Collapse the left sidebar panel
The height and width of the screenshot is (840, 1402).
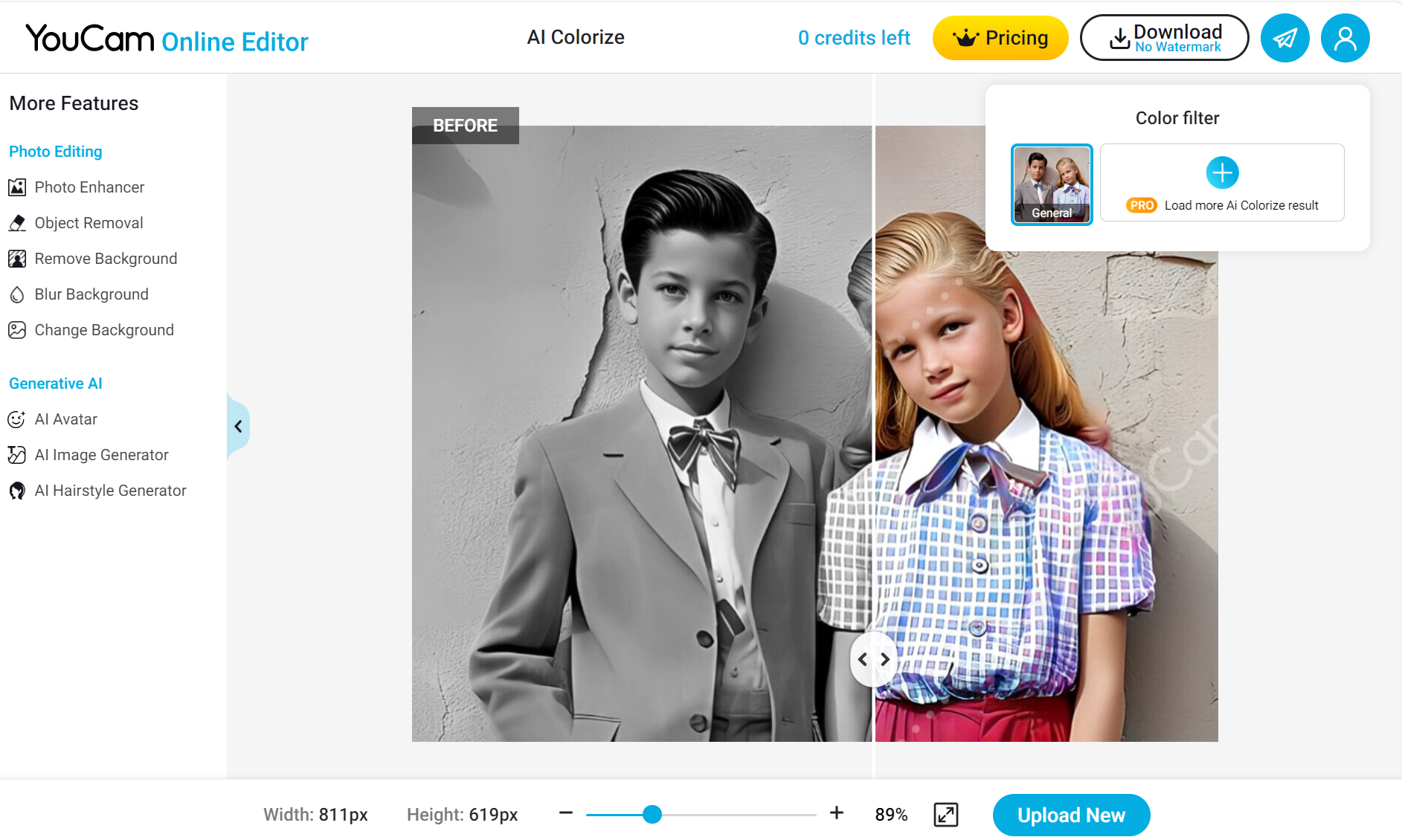(238, 426)
